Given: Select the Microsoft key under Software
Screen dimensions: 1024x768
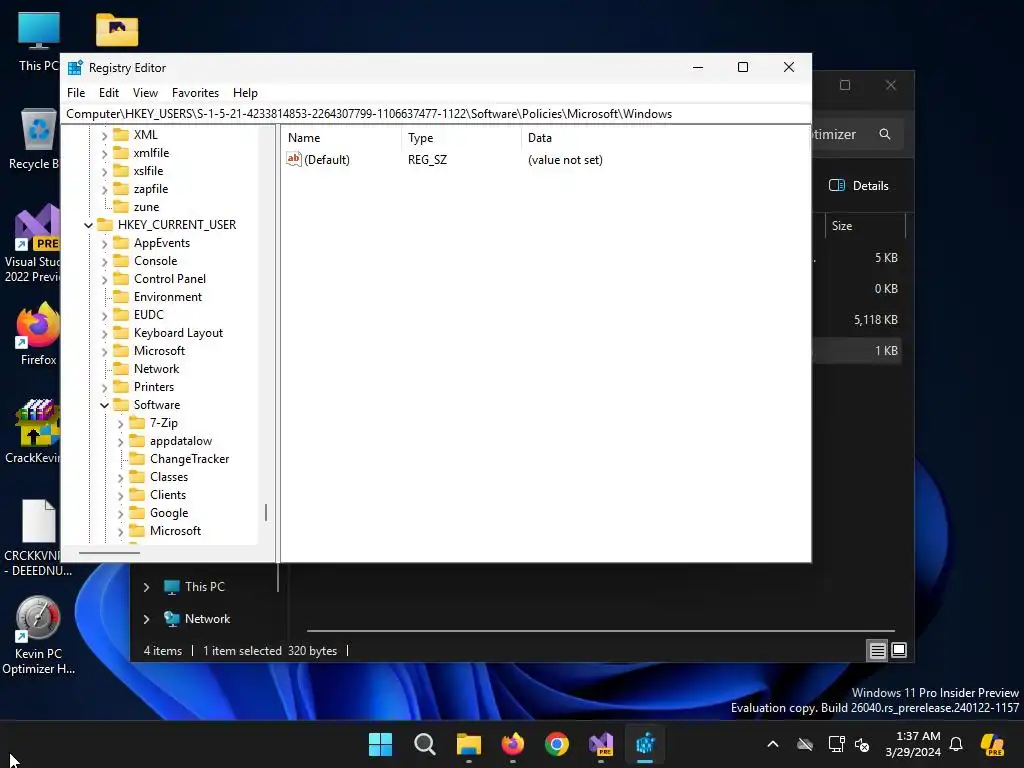Looking at the screenshot, I should (175, 531).
